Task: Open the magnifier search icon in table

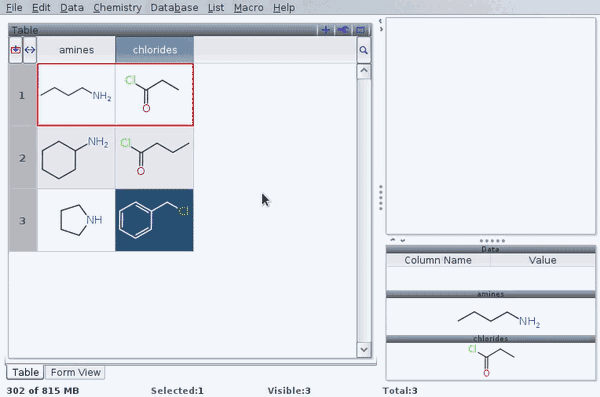Action: (x=364, y=50)
